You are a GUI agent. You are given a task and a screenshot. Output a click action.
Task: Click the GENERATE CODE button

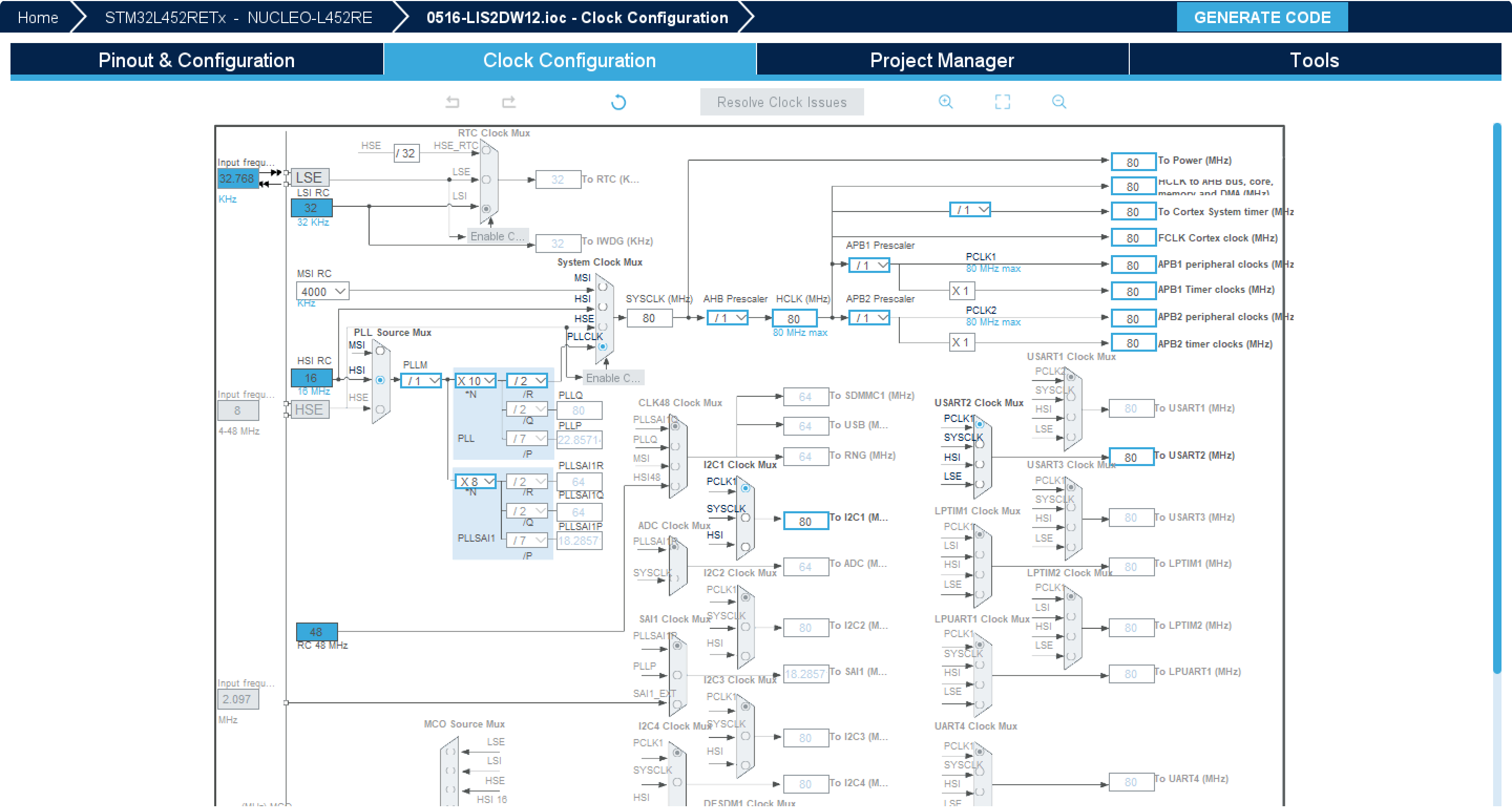pos(1262,17)
